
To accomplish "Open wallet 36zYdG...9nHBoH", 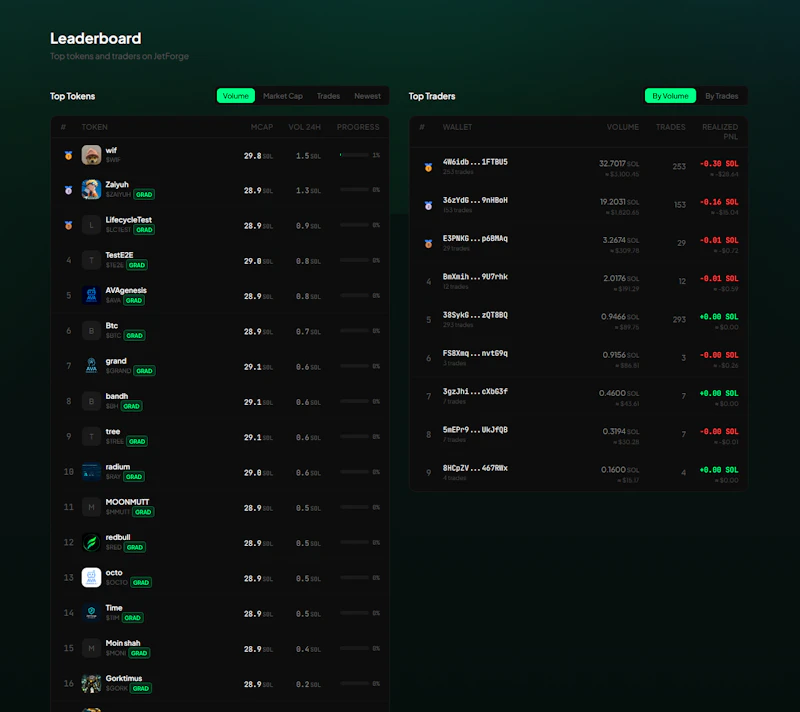I will (x=475, y=200).
